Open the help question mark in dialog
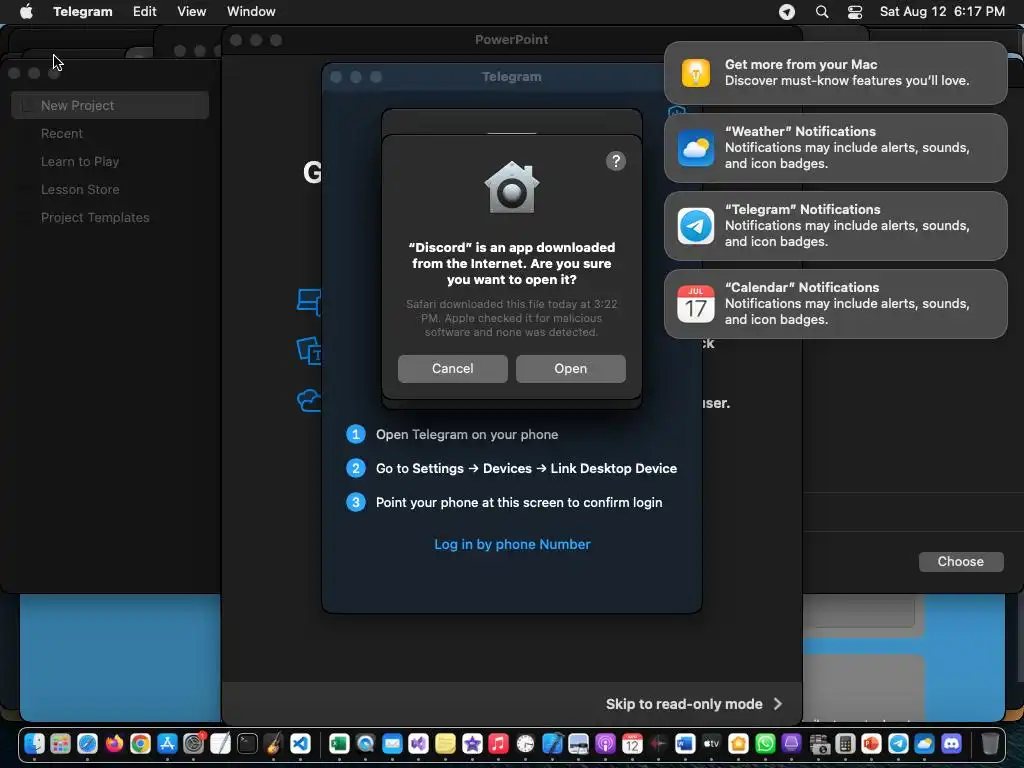This screenshot has width=1024, height=768. click(x=615, y=161)
